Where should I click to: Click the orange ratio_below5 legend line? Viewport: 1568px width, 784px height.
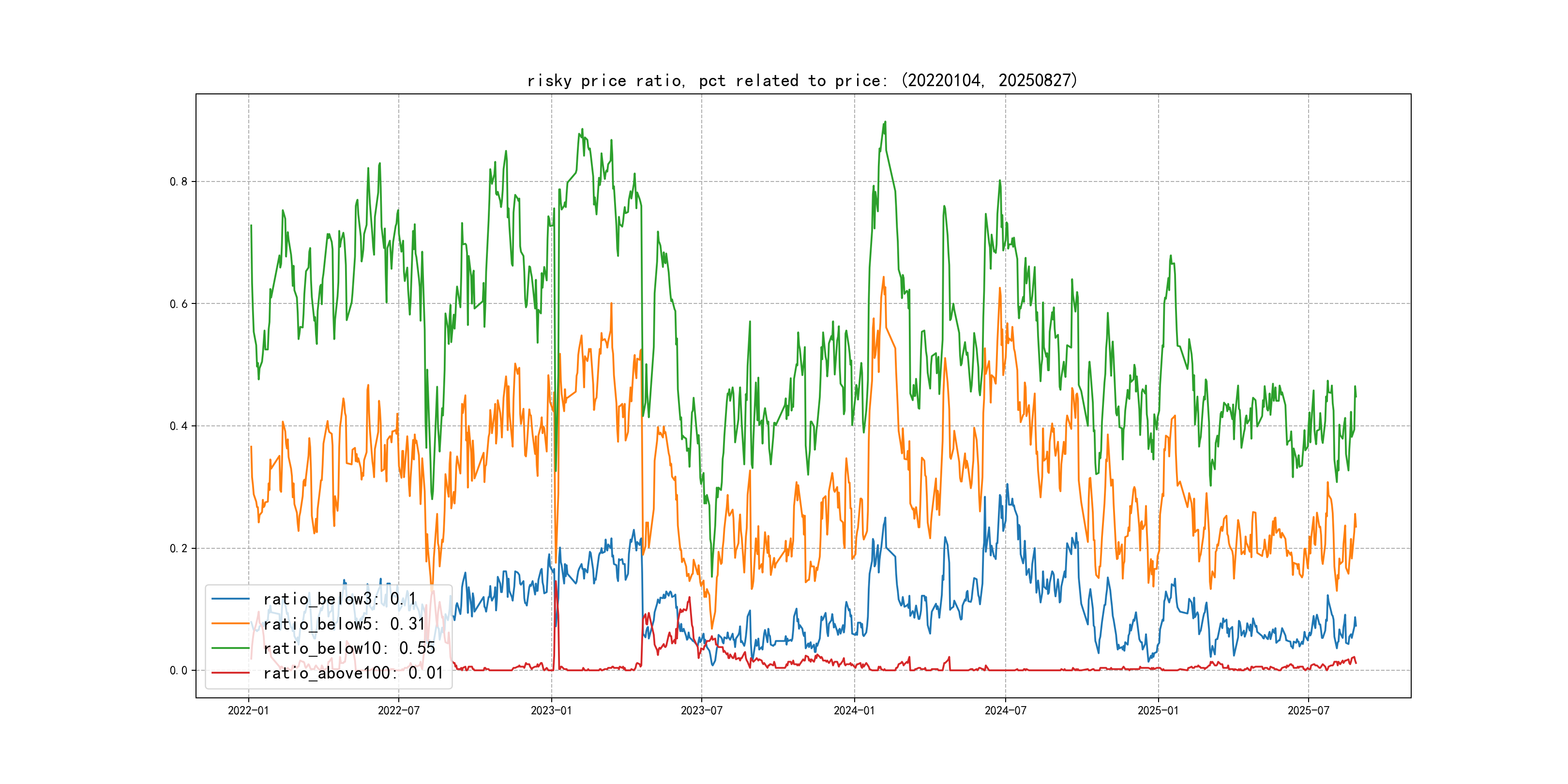point(230,623)
